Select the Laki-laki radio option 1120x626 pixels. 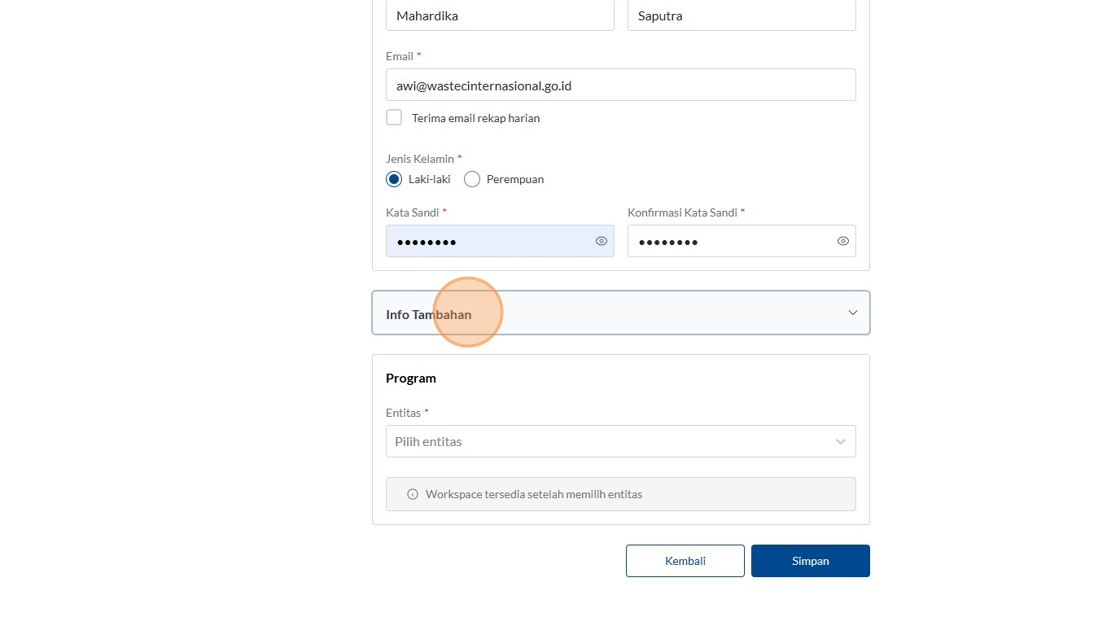(x=394, y=179)
